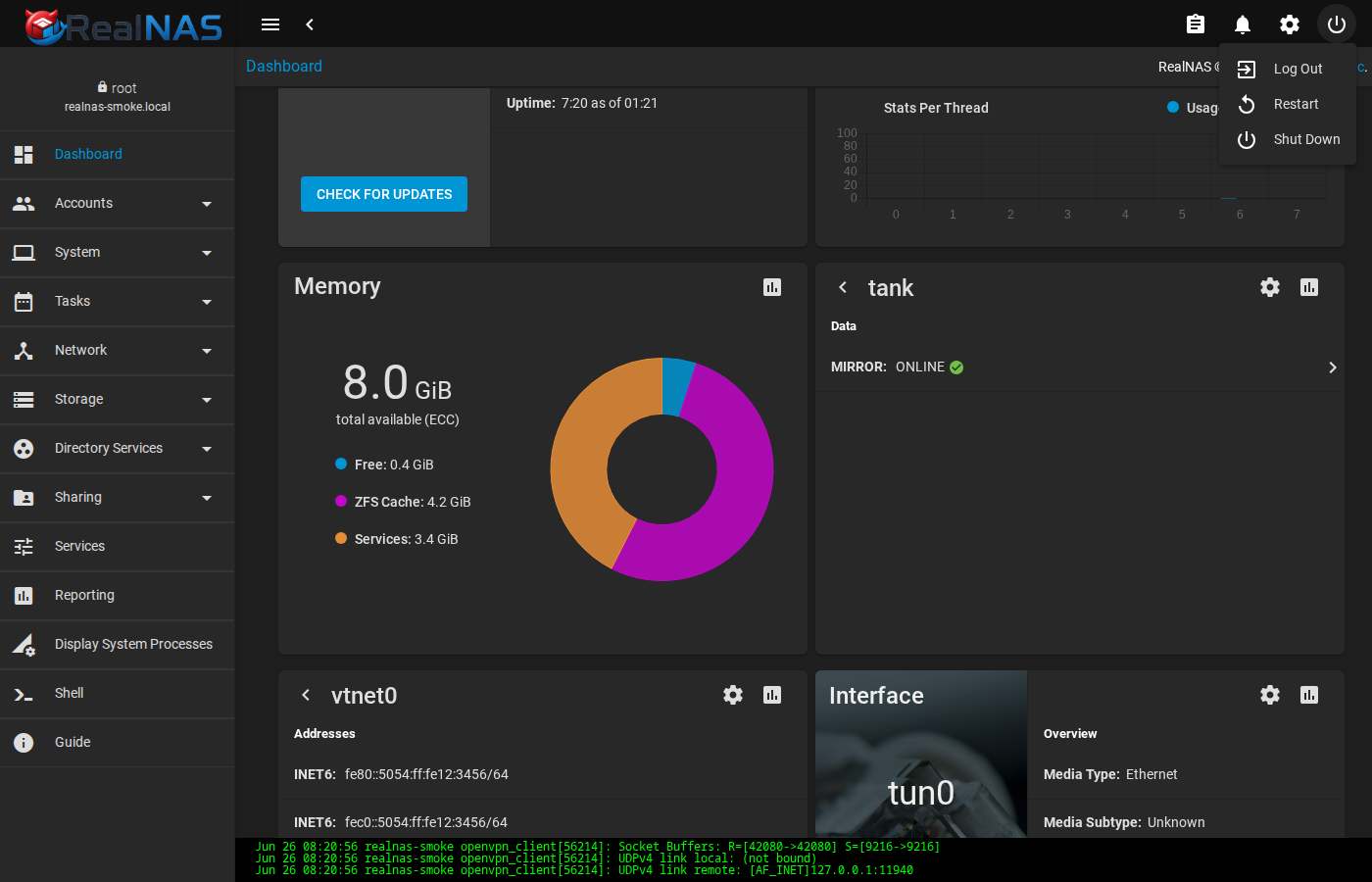The height and width of the screenshot is (882, 1372).
Task: Click the Uptime 7:20 text
Action: click(582, 103)
